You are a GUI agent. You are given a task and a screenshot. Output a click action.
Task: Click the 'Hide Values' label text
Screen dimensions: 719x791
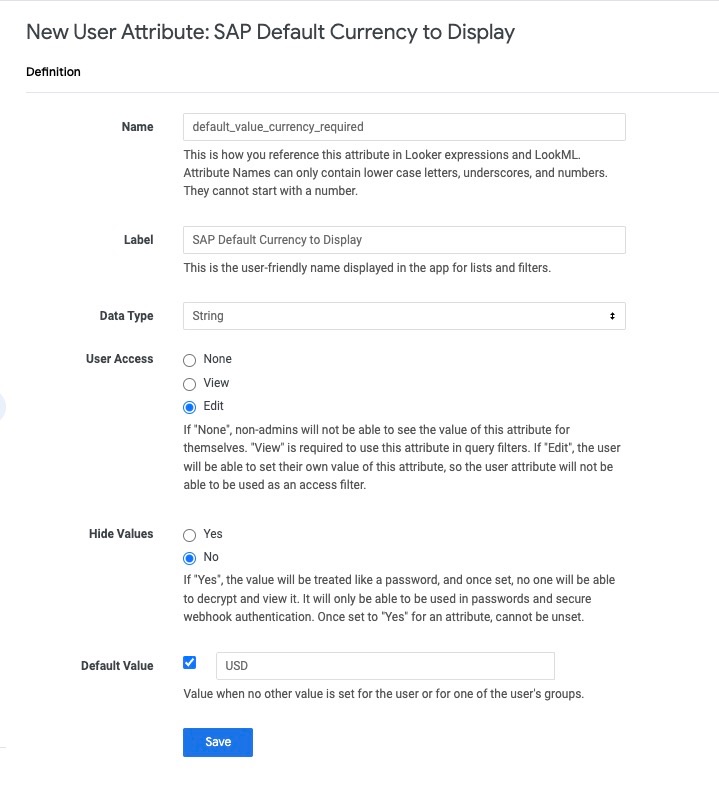pyautogui.click(x=121, y=534)
